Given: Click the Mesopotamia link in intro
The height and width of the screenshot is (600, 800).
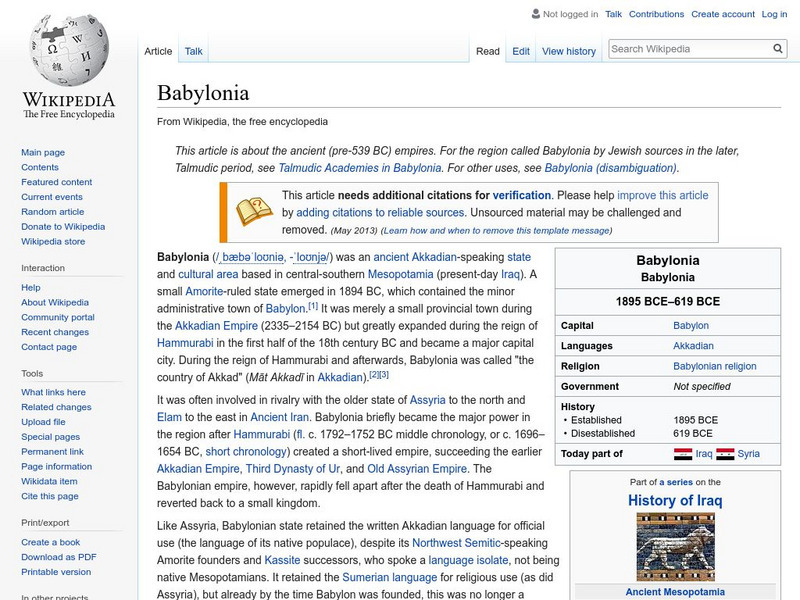Looking at the screenshot, I should tap(401, 274).
